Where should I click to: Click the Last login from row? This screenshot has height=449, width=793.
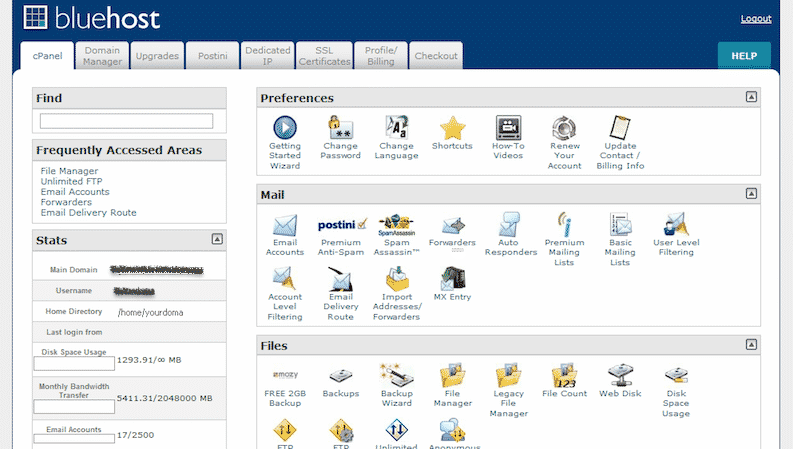coord(129,332)
